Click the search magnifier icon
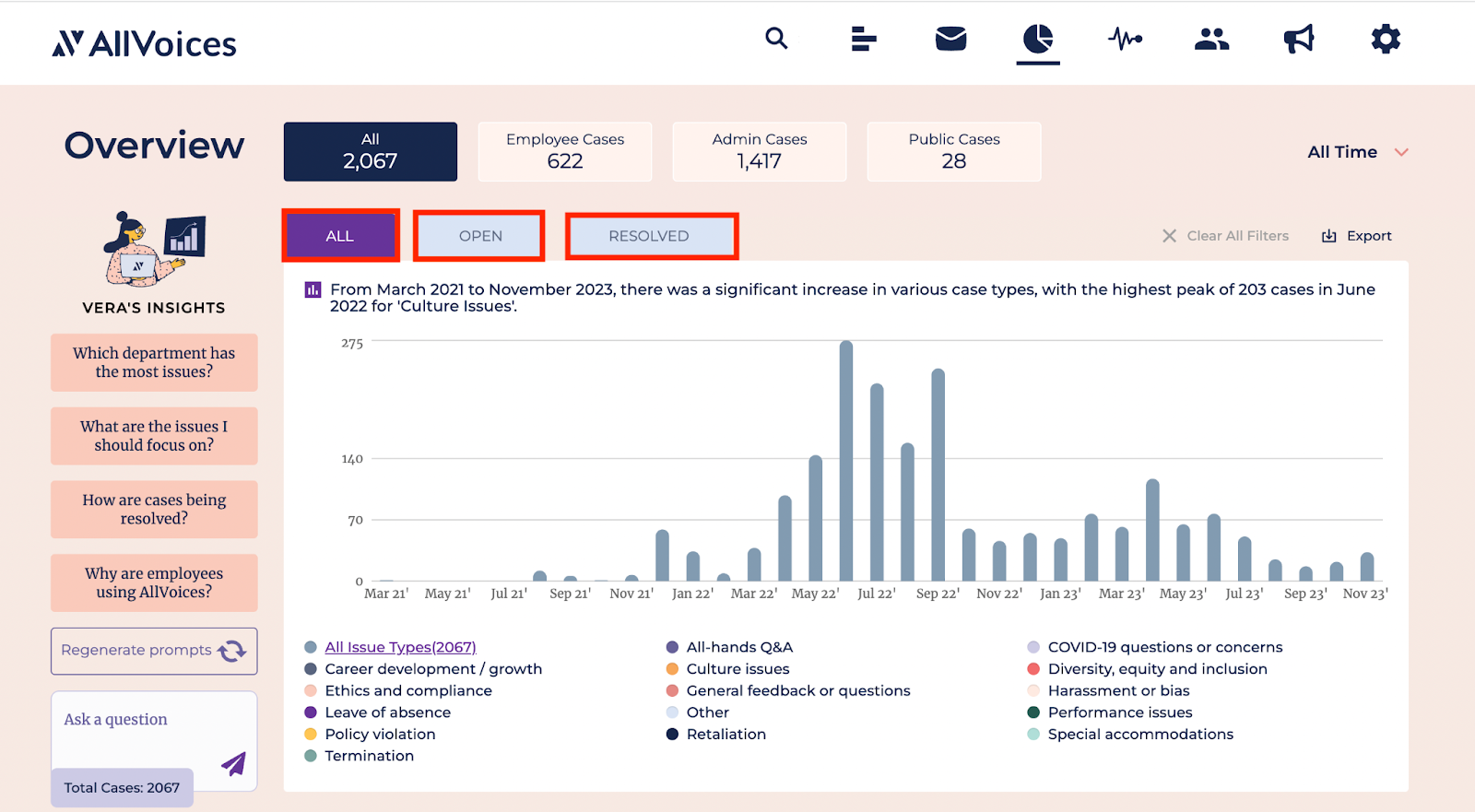 [776, 39]
